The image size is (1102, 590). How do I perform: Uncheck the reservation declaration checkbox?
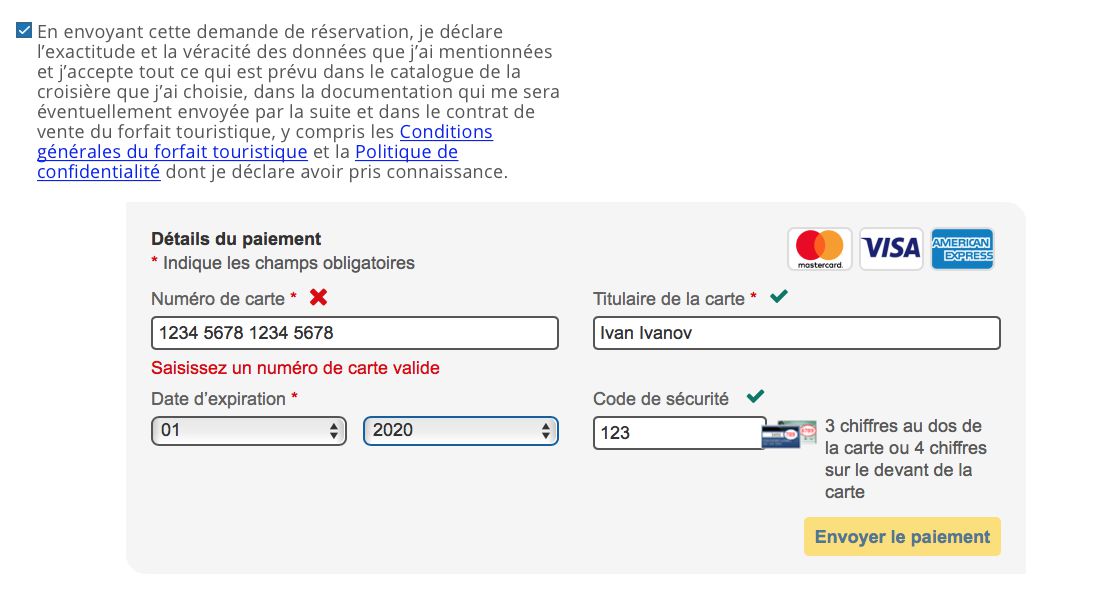coord(24,31)
